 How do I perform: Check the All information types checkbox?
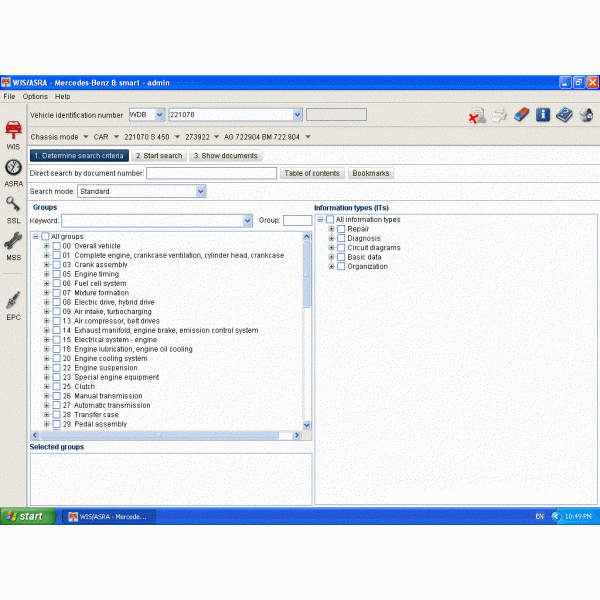330,220
